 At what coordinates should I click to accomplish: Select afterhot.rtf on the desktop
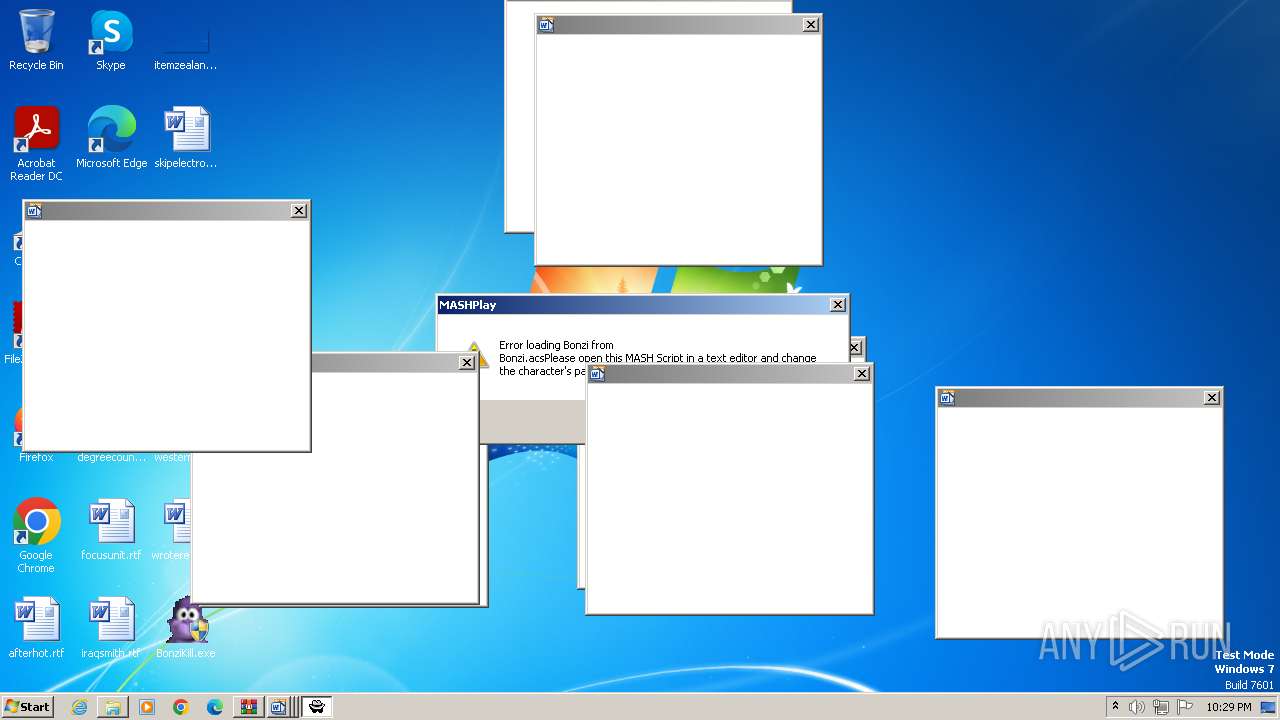point(36,627)
